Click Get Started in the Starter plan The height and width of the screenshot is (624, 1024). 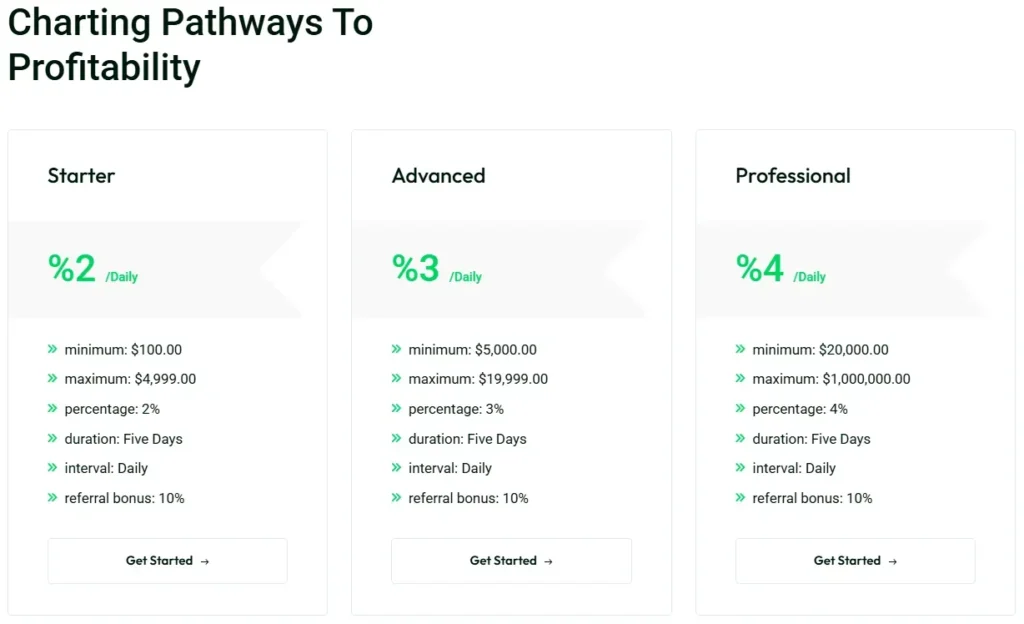point(167,561)
